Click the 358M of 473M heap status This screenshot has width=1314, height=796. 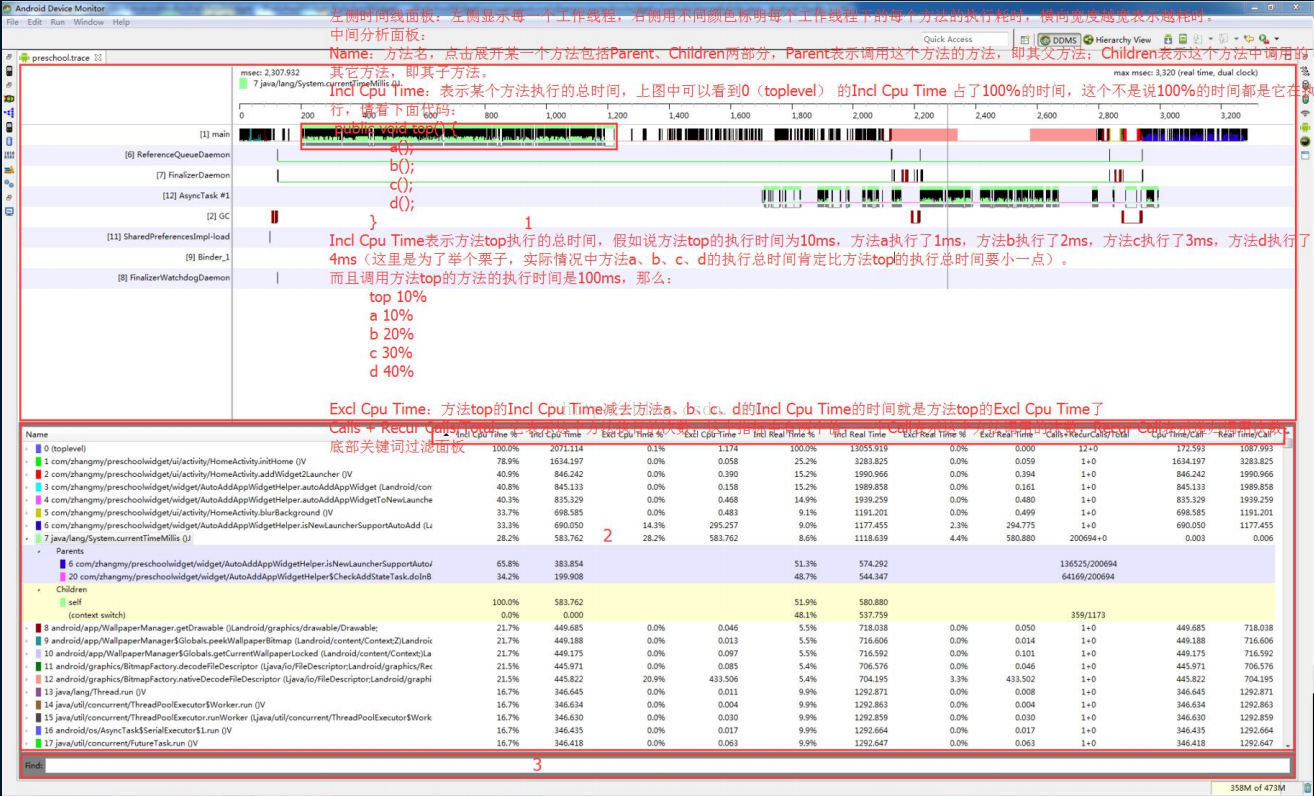tap(1256, 788)
